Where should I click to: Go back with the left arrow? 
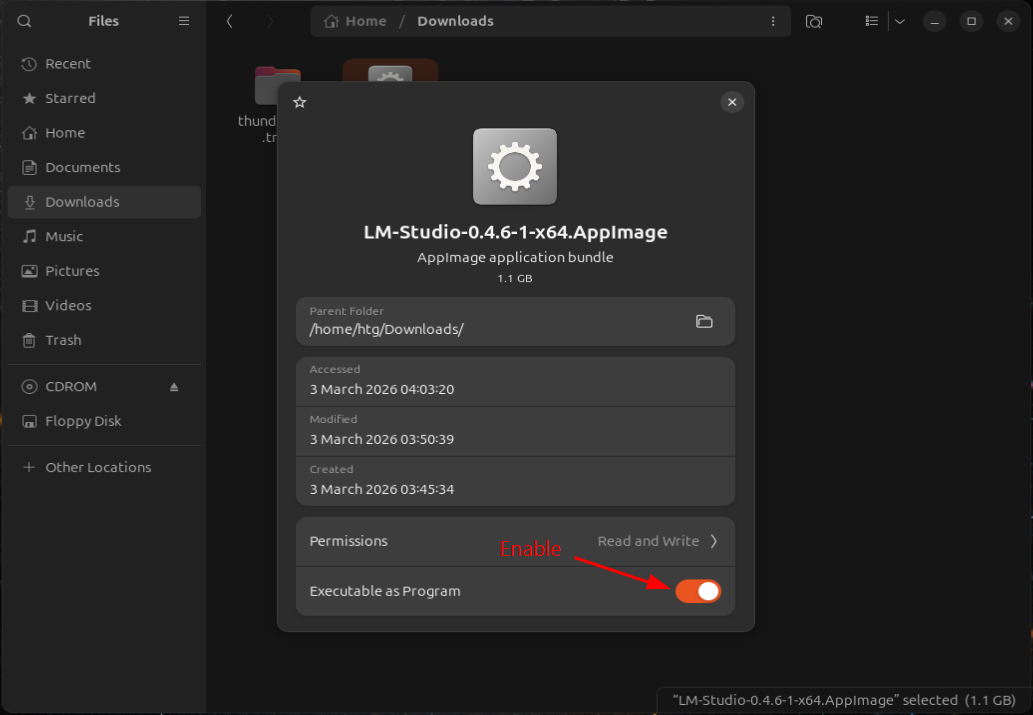(229, 21)
